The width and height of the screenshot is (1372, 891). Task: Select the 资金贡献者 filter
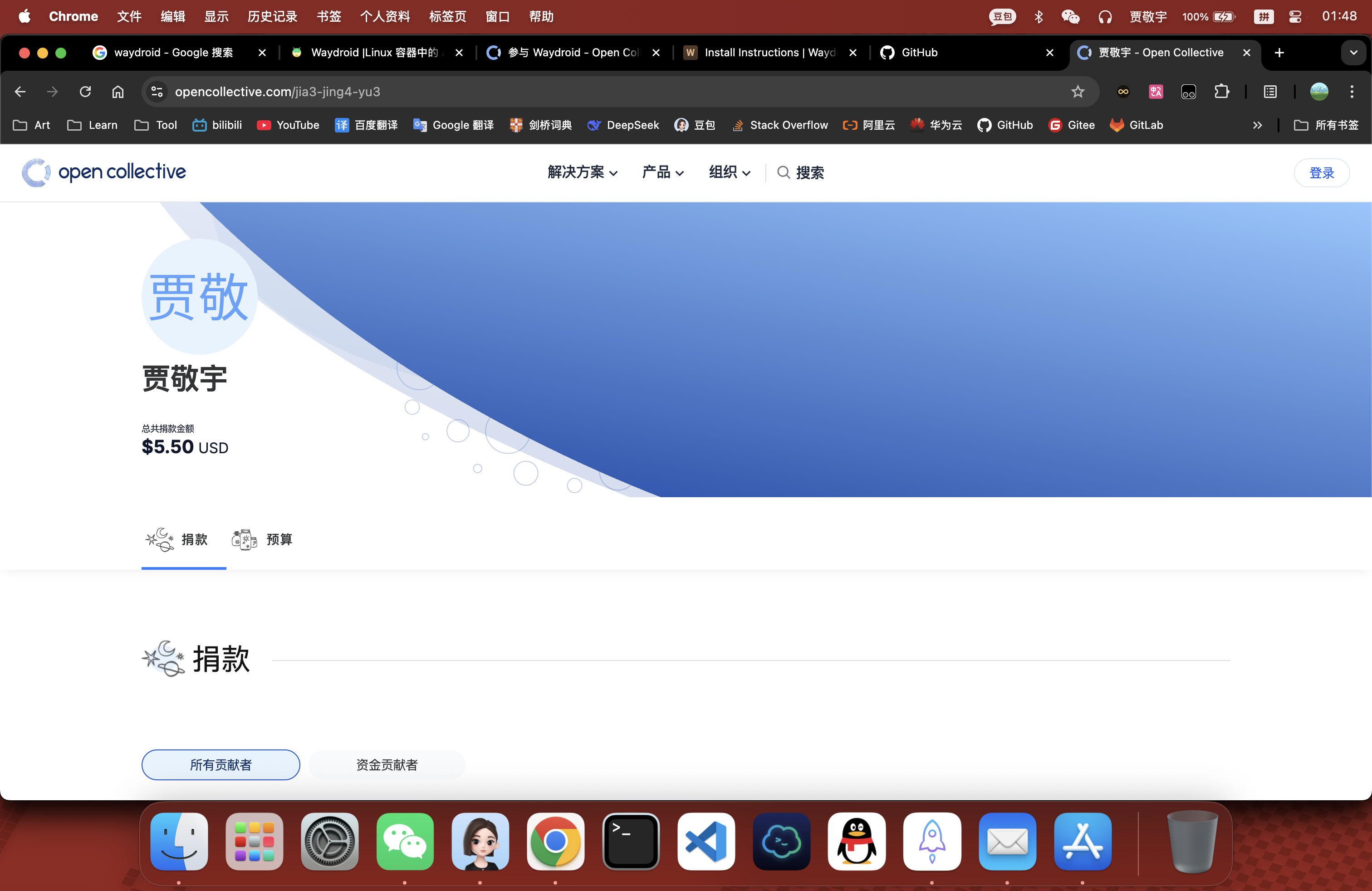(x=386, y=765)
